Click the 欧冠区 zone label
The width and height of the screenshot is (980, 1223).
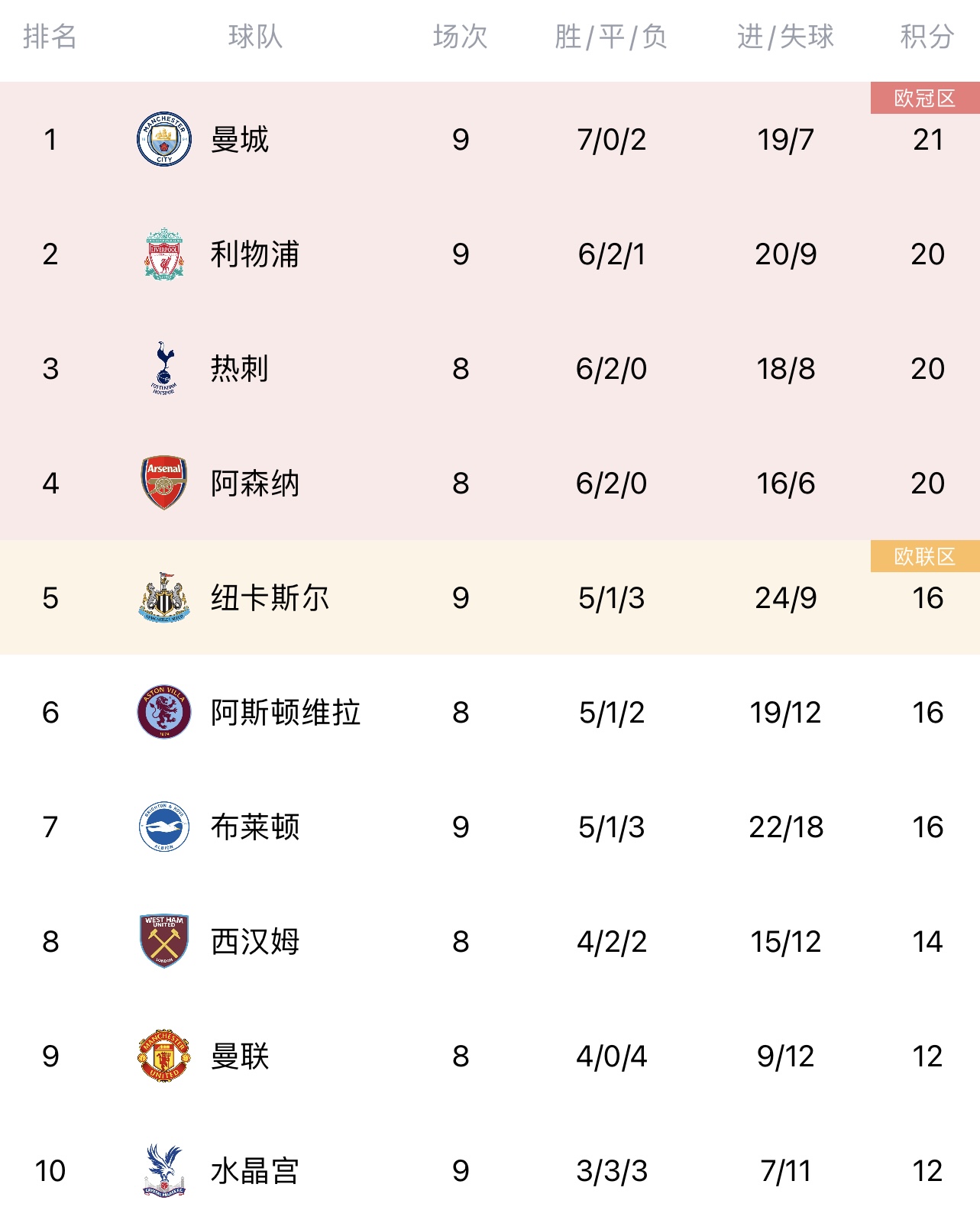pos(924,98)
